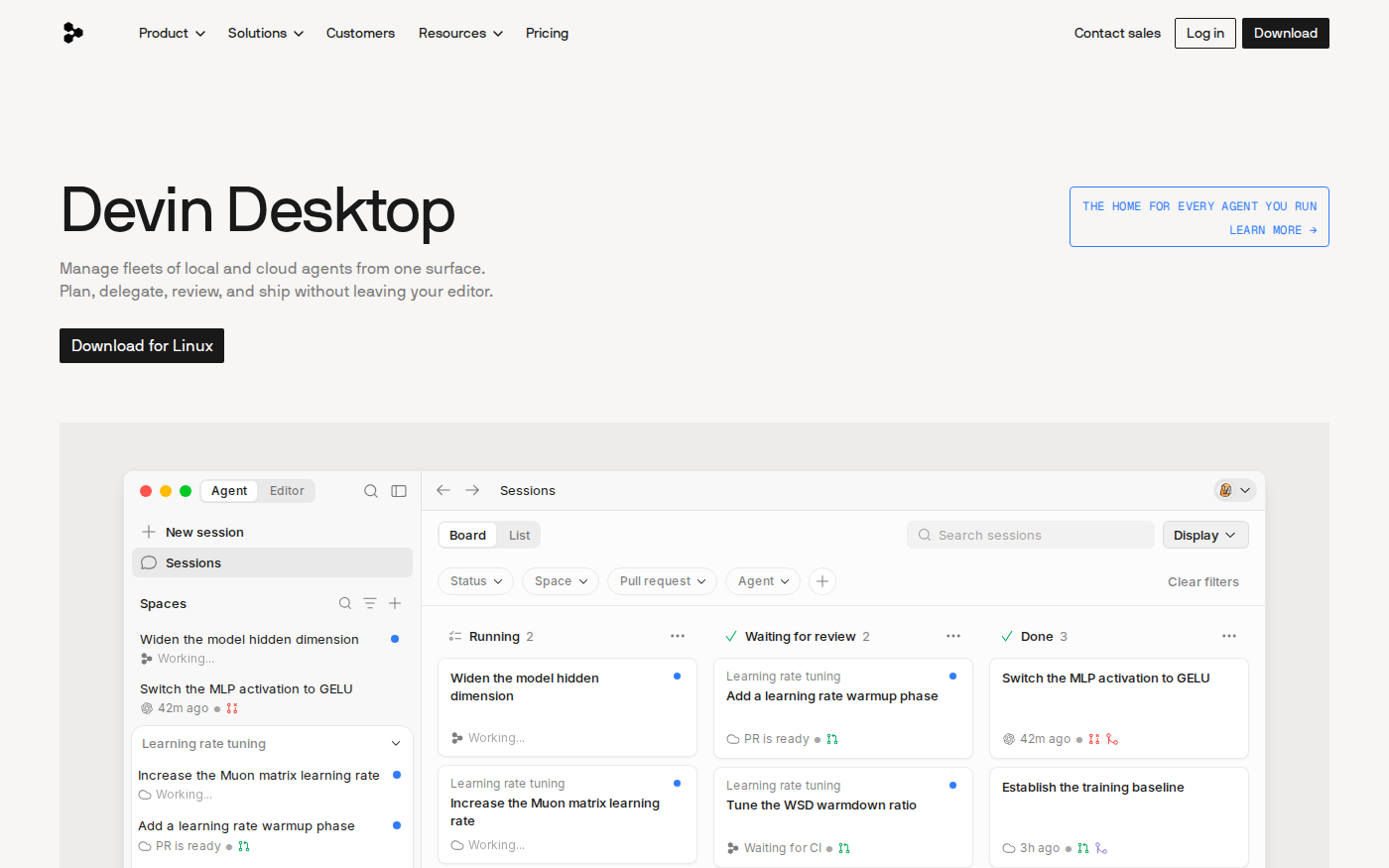Open the Solutions menu
Image resolution: width=1389 pixels, height=868 pixels.
266,33
